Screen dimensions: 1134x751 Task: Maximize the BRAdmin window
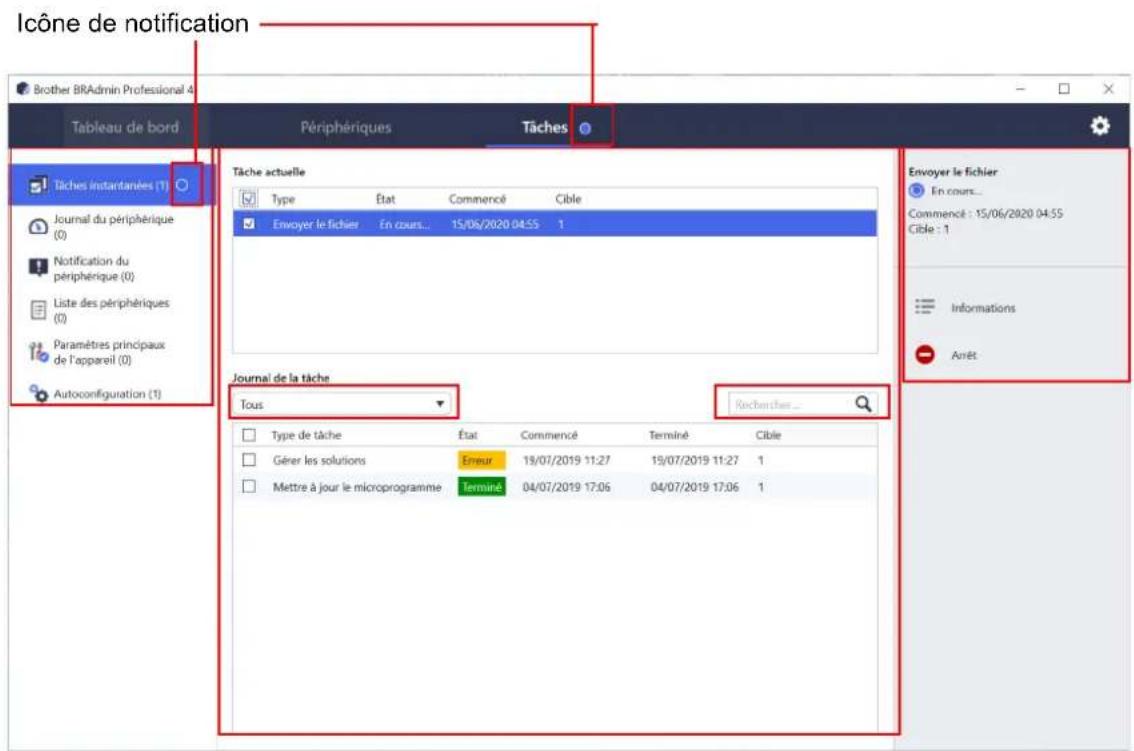[x=1064, y=88]
